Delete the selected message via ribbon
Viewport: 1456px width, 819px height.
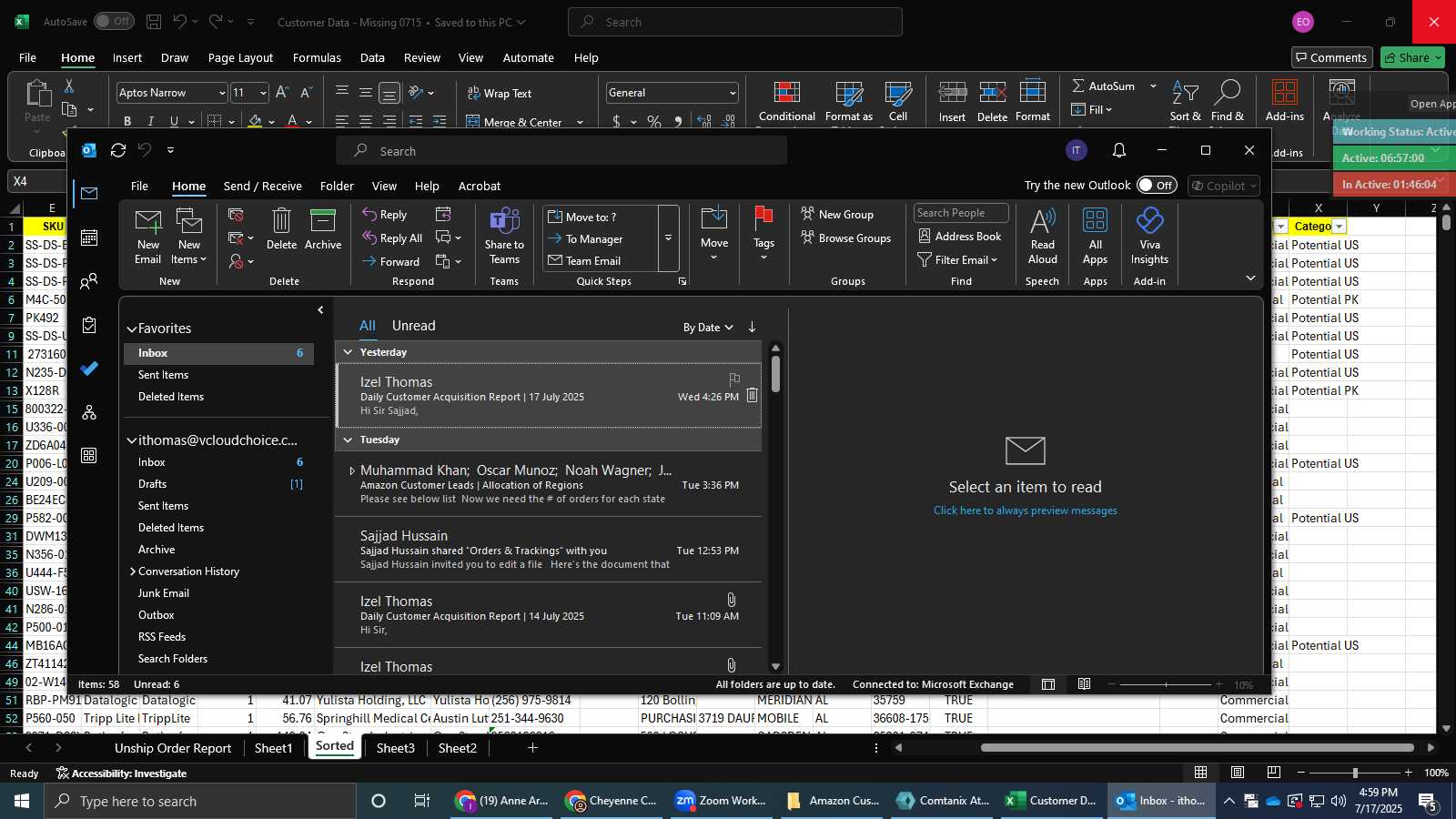click(x=281, y=229)
